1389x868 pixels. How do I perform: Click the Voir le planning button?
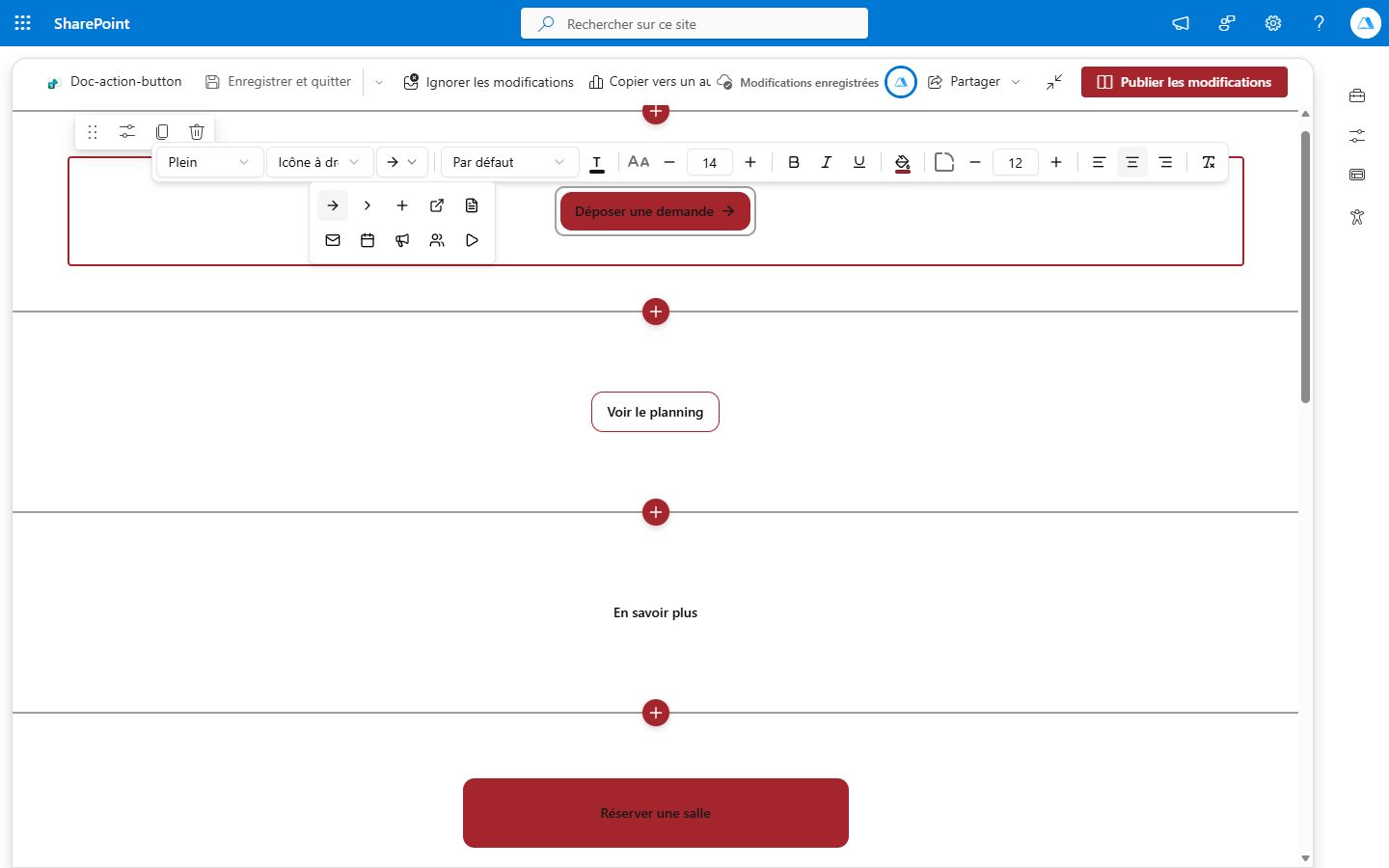655,412
